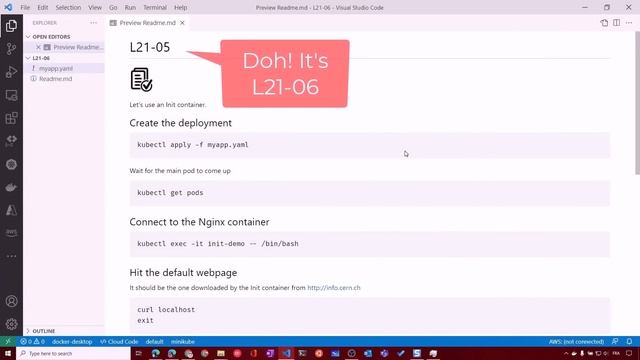This screenshot has height=360, width=640.
Task: Open the File menu
Action: [25, 7]
